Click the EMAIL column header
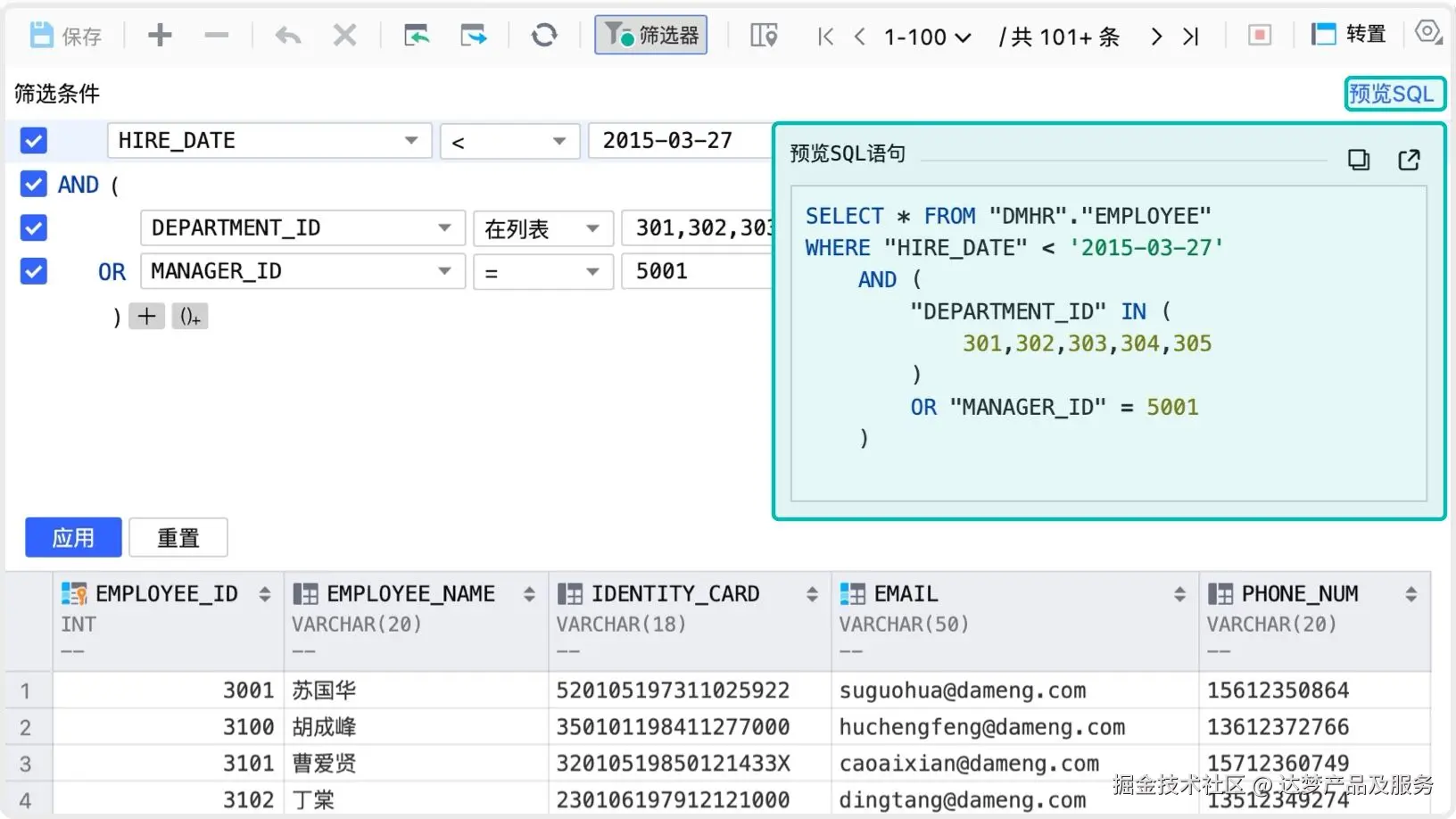This screenshot has height=819, width=1456. (x=1015, y=622)
